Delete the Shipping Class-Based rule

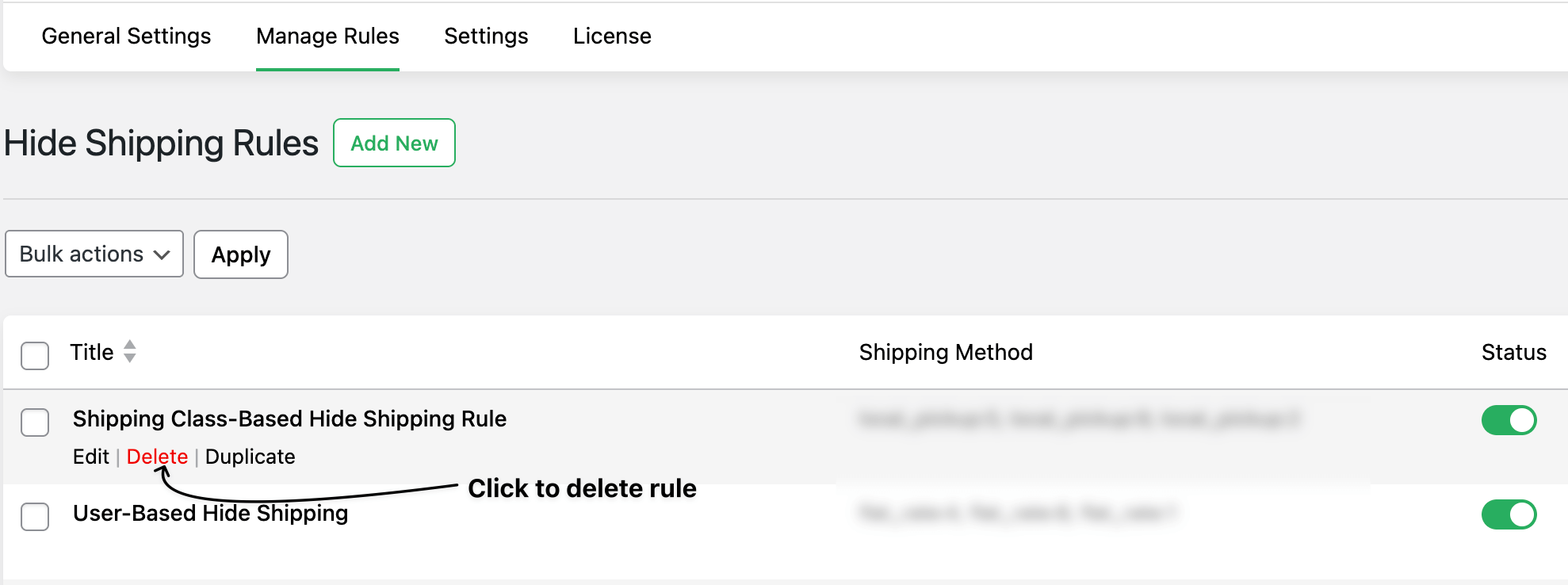click(158, 457)
